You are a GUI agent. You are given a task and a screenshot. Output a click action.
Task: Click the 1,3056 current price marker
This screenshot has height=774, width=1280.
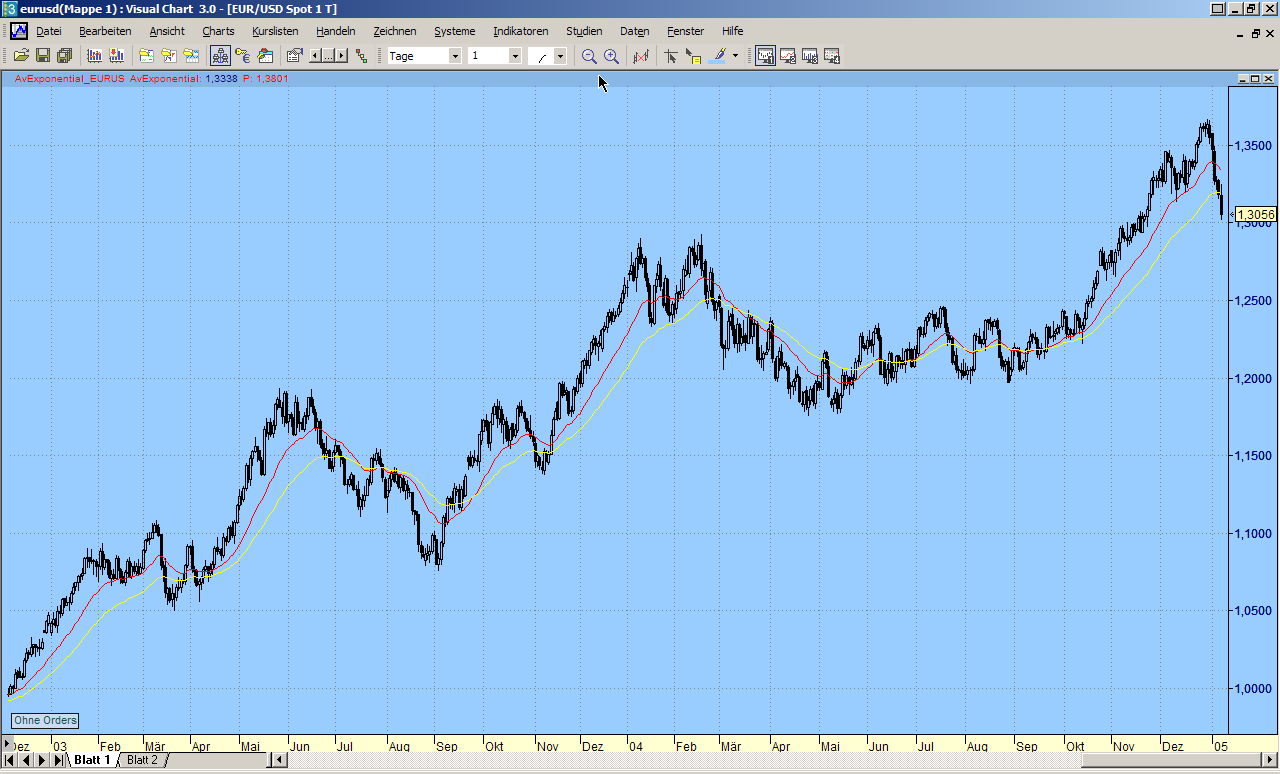click(x=1255, y=214)
